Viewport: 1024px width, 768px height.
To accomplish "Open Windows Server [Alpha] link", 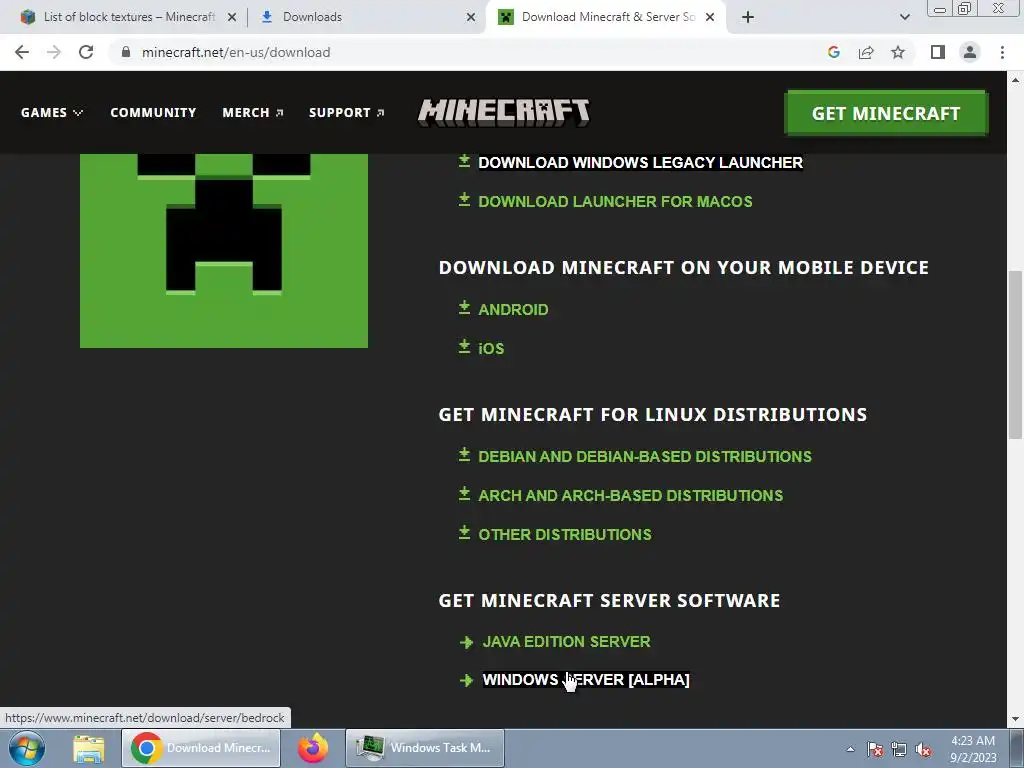I will pyautogui.click(x=586, y=680).
